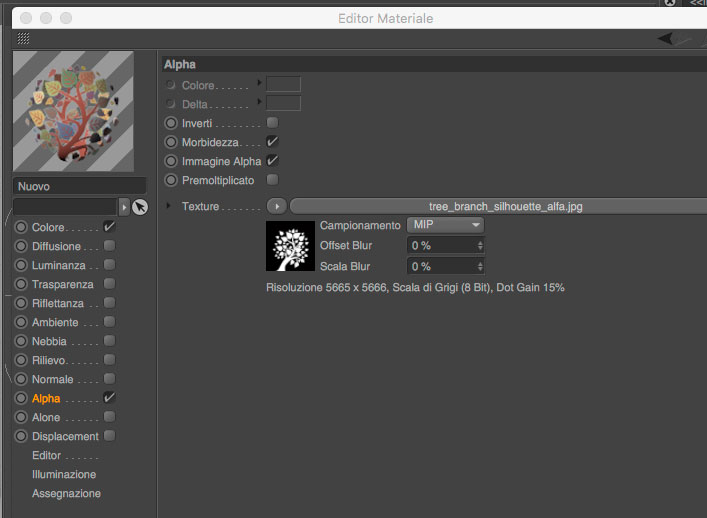
Task: Click the circle icon beside Luminanza channel
Action: click(x=21, y=265)
